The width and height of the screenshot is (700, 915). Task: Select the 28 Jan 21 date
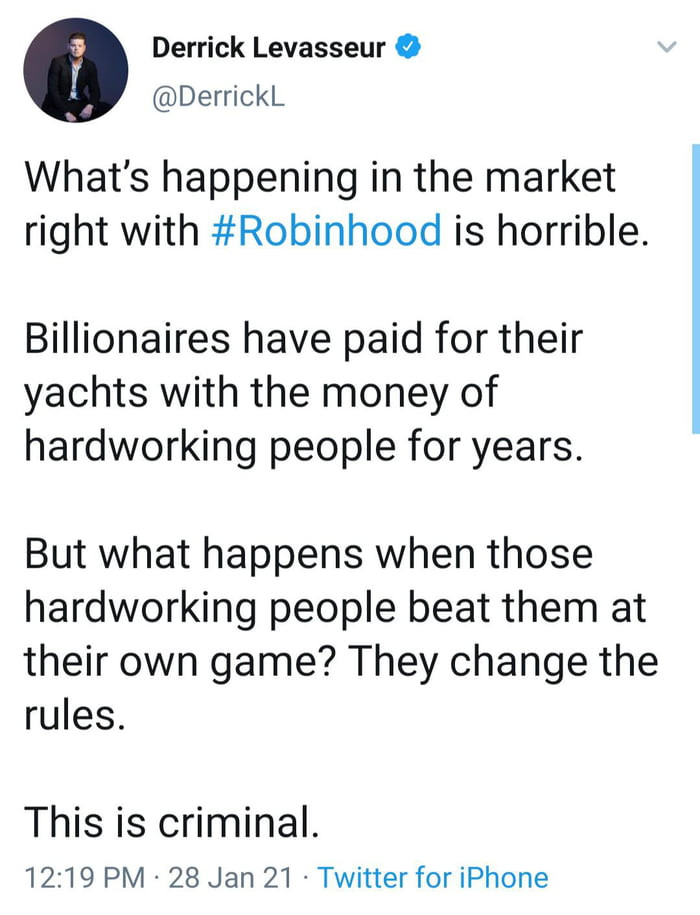pyautogui.click(x=230, y=878)
